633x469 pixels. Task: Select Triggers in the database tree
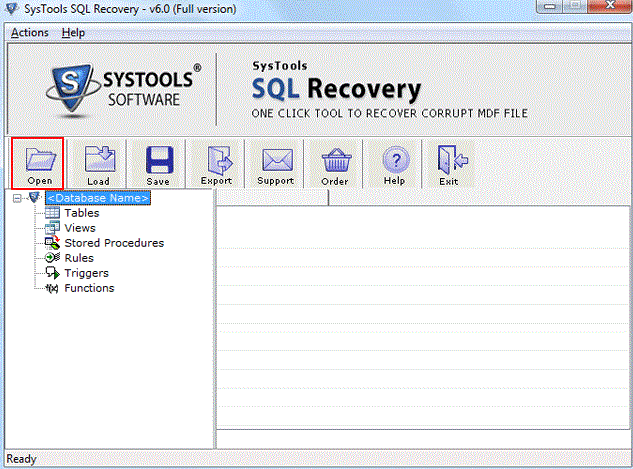click(86, 273)
